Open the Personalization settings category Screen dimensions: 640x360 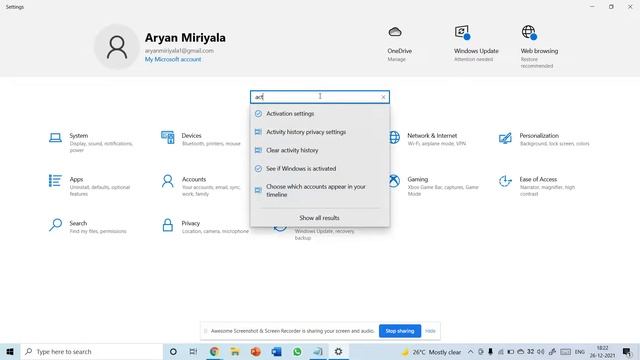click(544, 139)
